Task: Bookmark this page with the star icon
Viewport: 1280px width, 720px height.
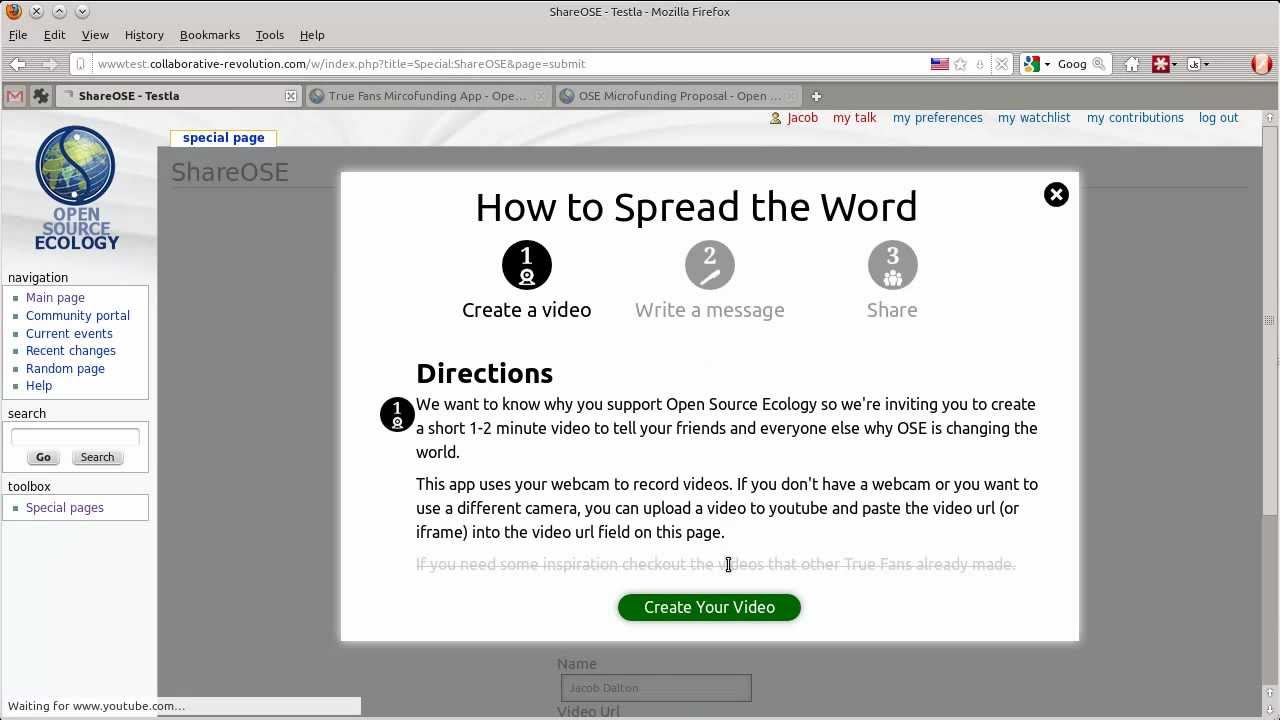Action: [961, 64]
